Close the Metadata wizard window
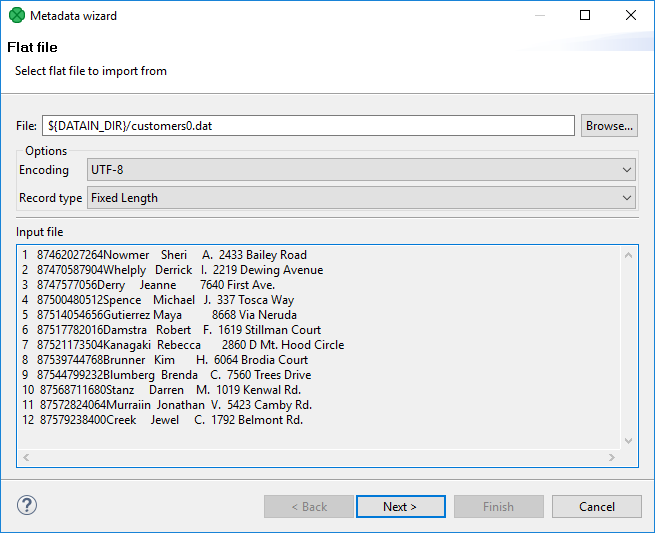655x533 pixels. [x=630, y=16]
